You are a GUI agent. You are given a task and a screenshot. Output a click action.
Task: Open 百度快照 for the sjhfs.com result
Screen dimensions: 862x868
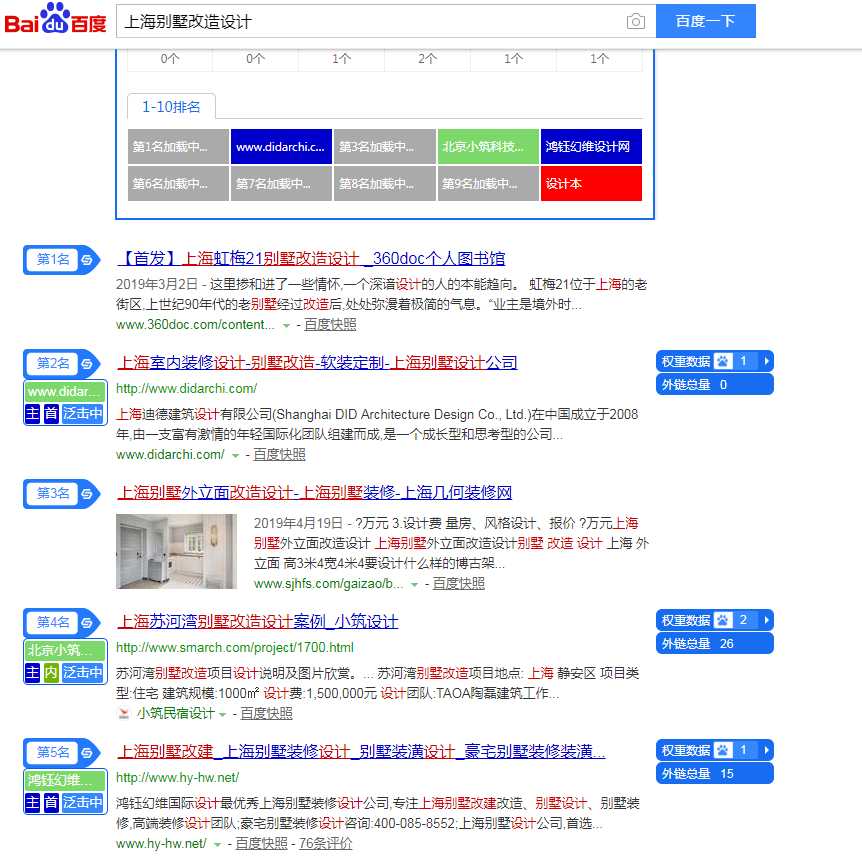tap(458, 583)
